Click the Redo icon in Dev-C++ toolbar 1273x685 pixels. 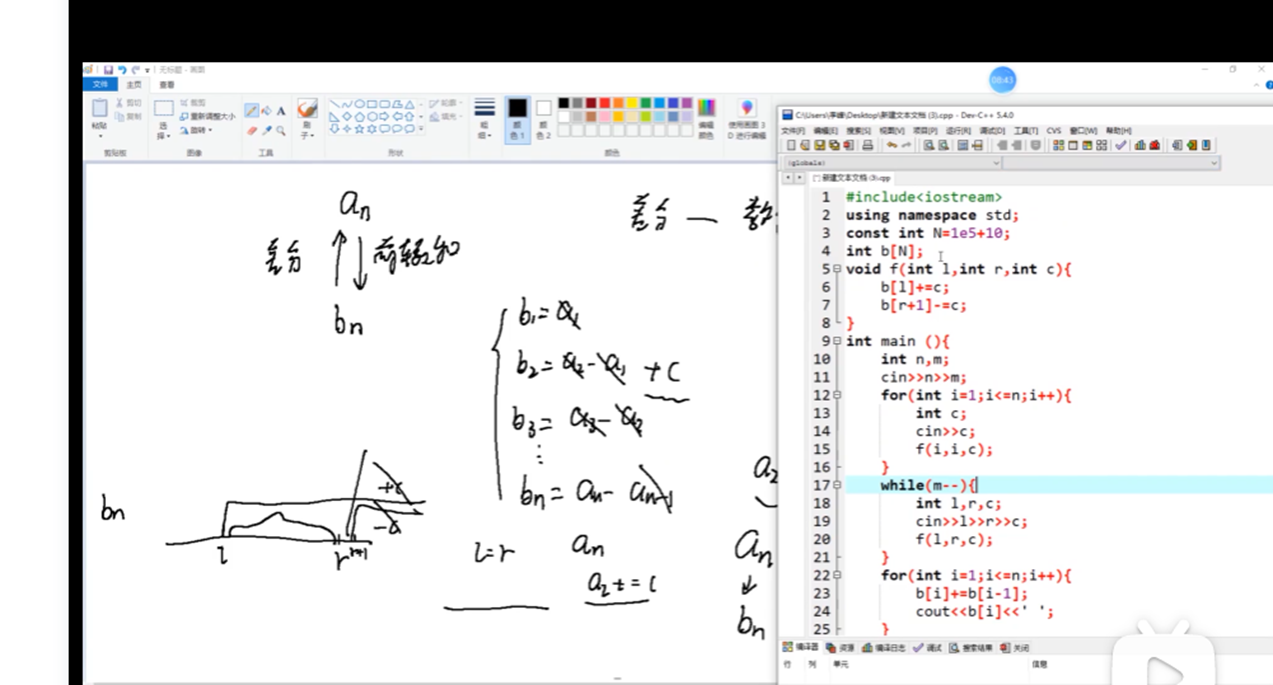tap(906, 146)
